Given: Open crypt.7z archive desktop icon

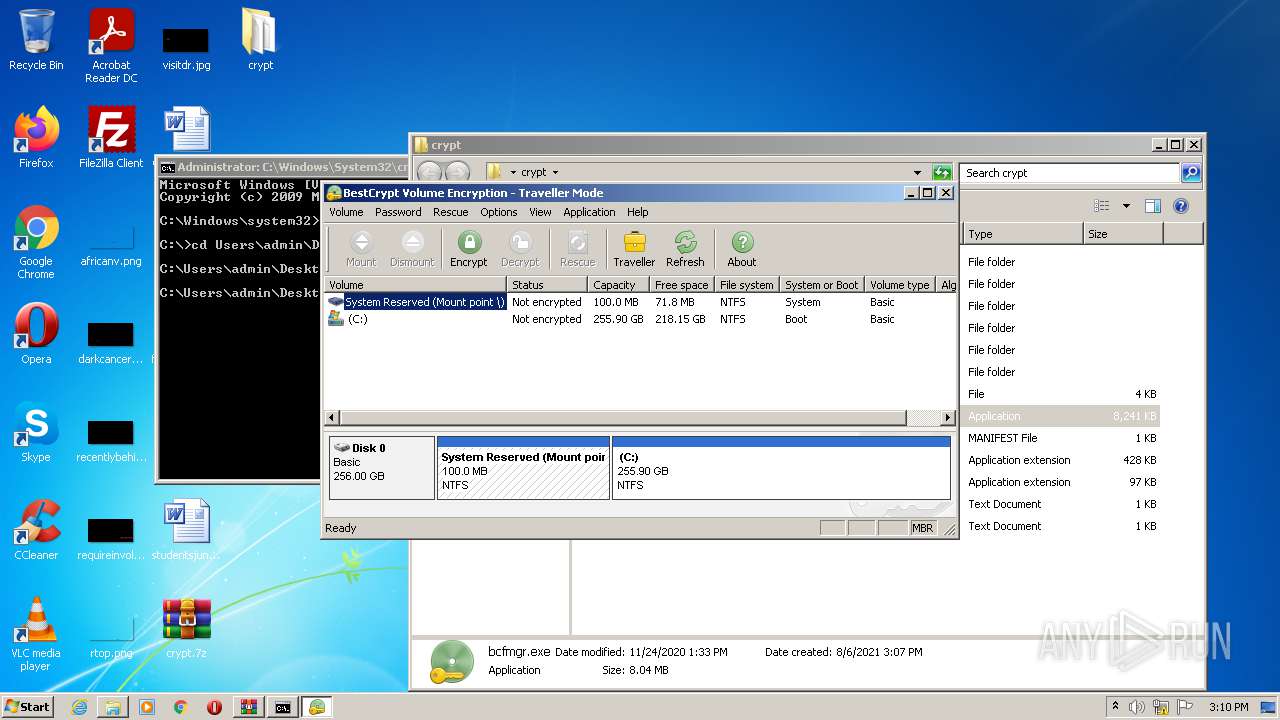Looking at the screenshot, I should point(186,628).
